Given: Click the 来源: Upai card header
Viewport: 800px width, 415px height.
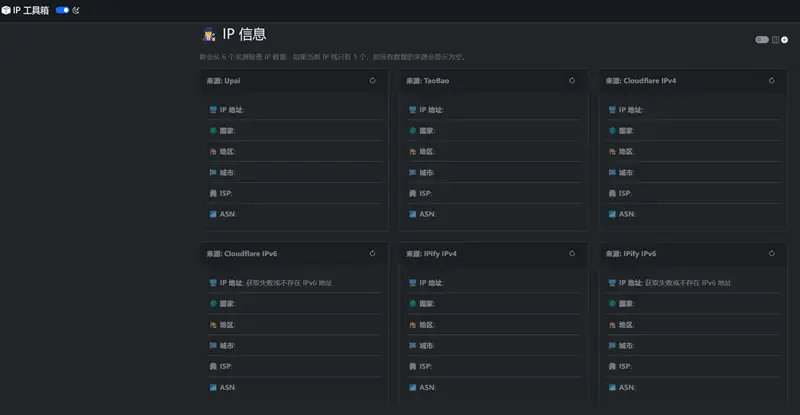Looking at the screenshot, I should click(224, 81).
